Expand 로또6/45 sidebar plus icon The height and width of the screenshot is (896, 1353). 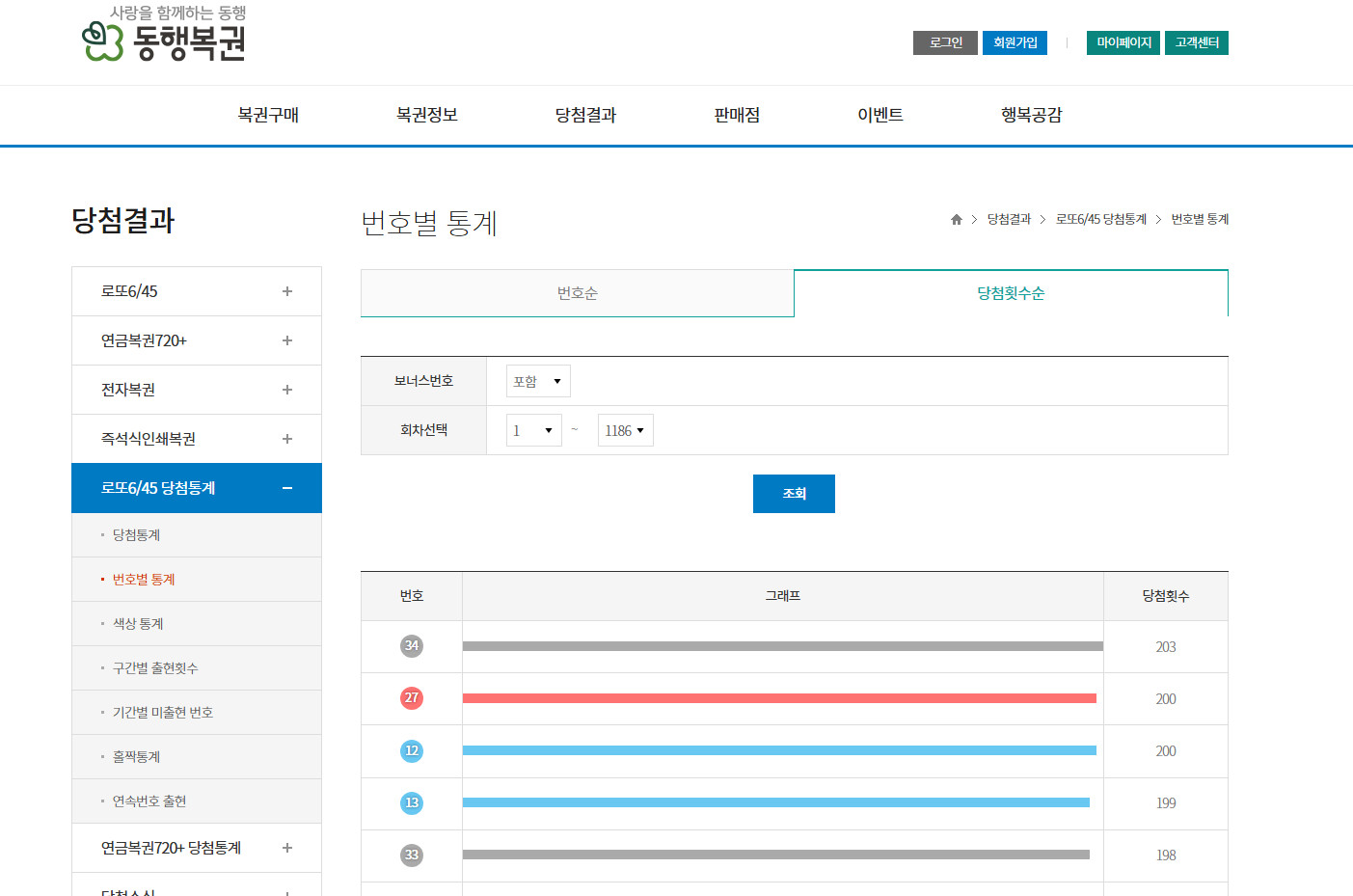(287, 291)
